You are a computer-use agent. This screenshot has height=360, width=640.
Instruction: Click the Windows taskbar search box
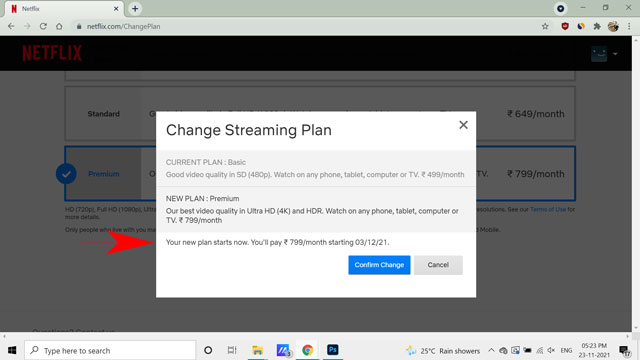click(110, 350)
